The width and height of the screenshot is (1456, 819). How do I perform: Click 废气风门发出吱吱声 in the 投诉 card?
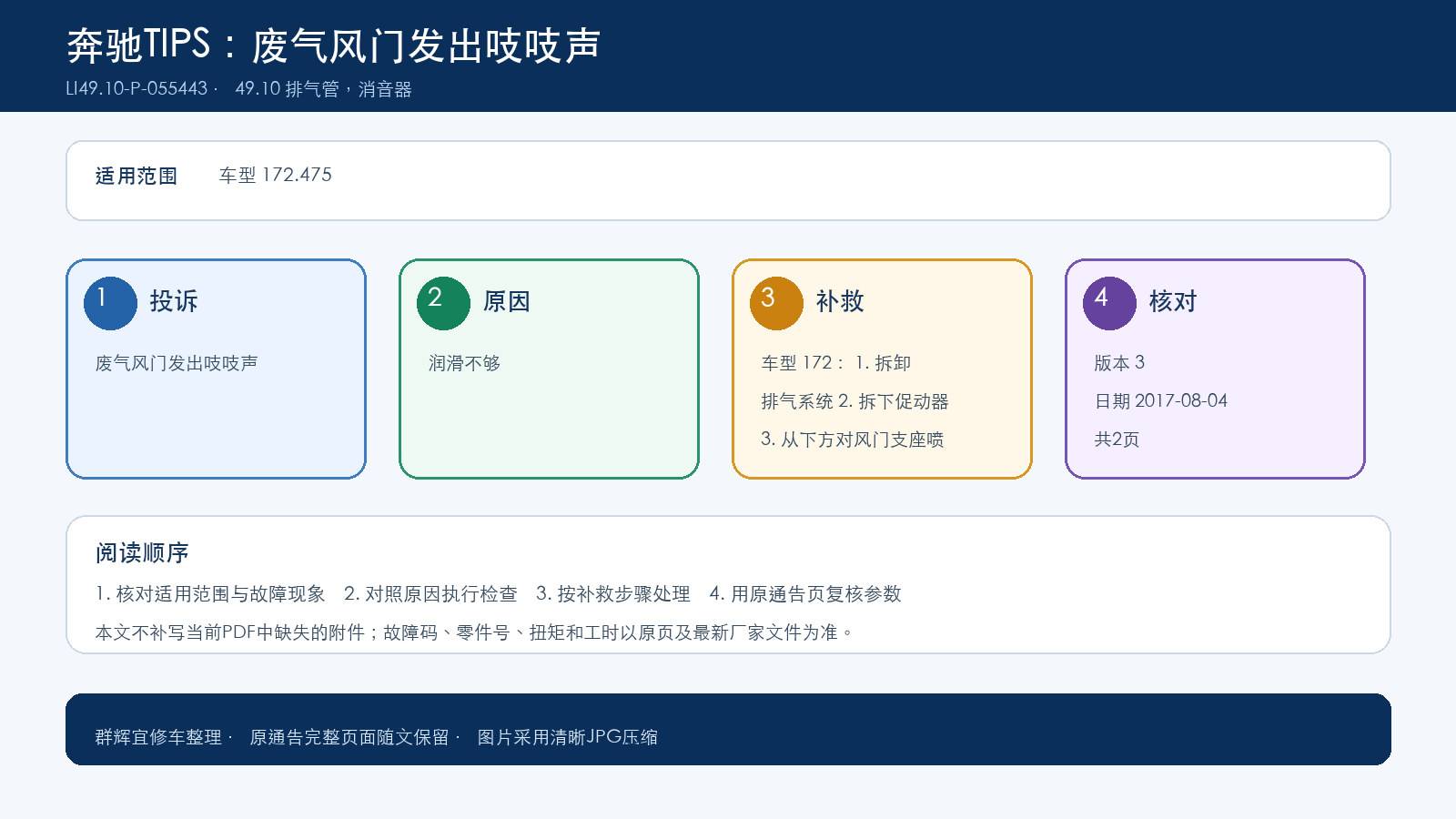pyautogui.click(x=177, y=363)
